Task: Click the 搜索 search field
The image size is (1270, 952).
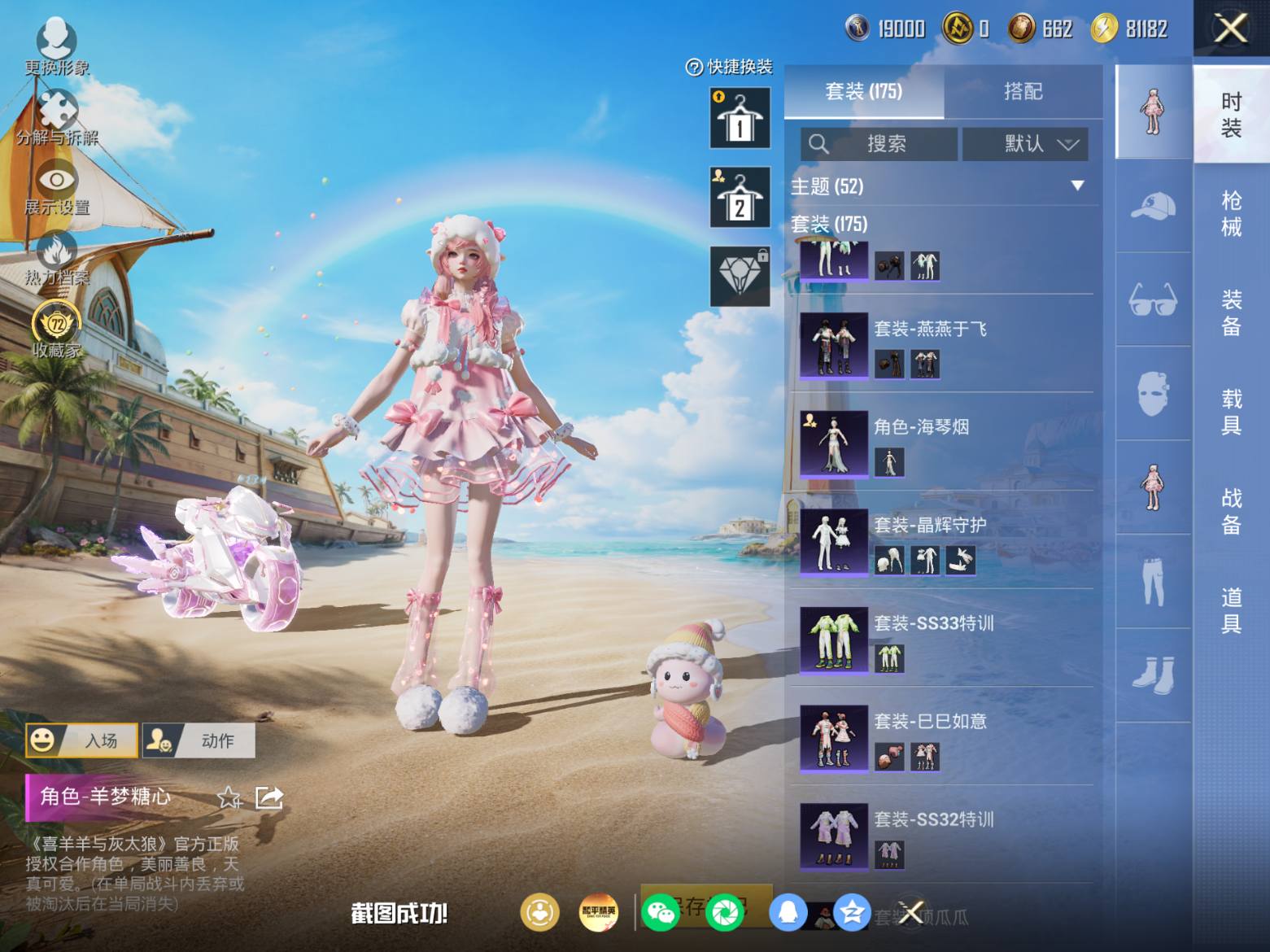Action: tap(879, 144)
